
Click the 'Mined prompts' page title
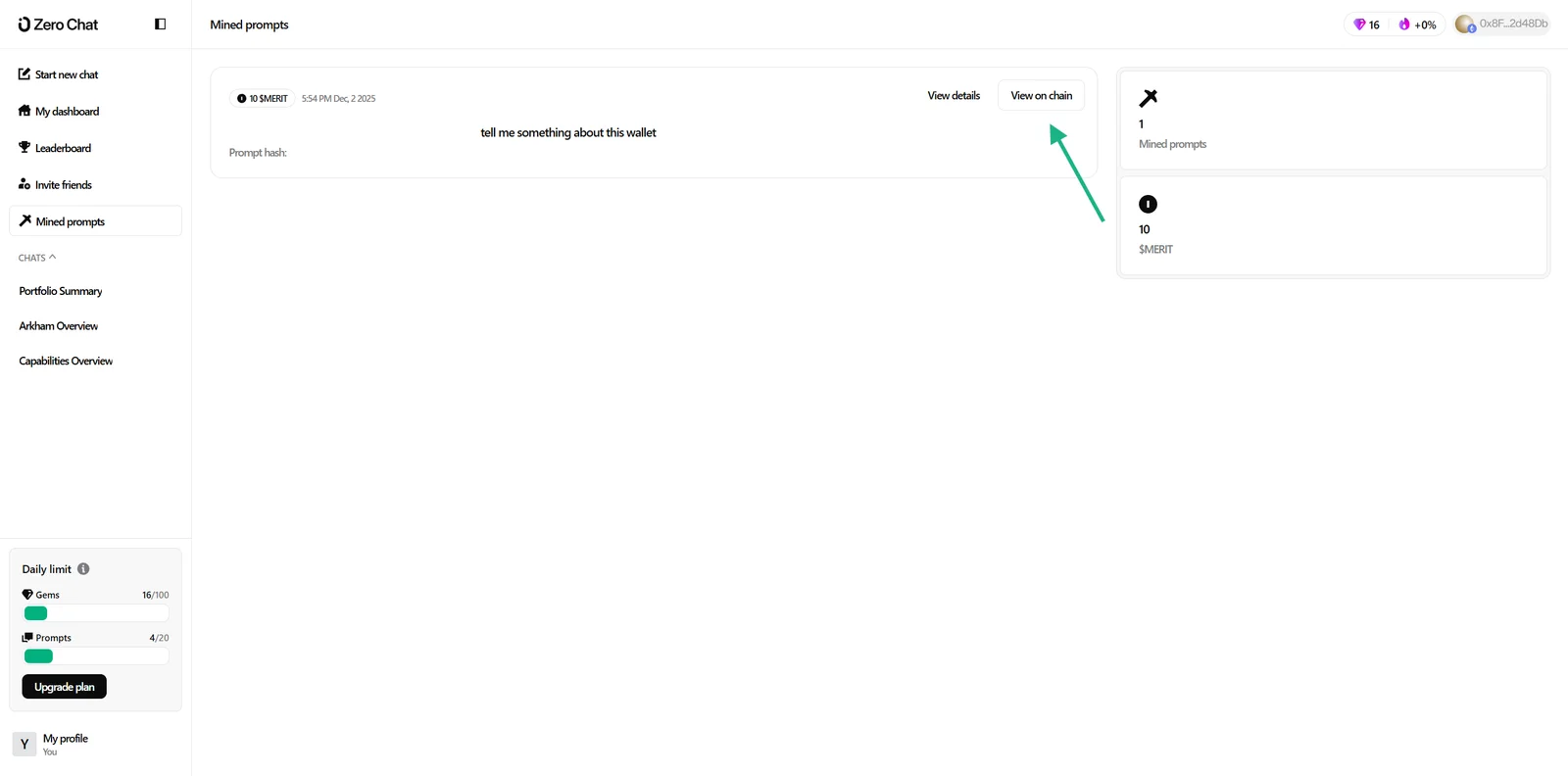pyautogui.click(x=249, y=24)
